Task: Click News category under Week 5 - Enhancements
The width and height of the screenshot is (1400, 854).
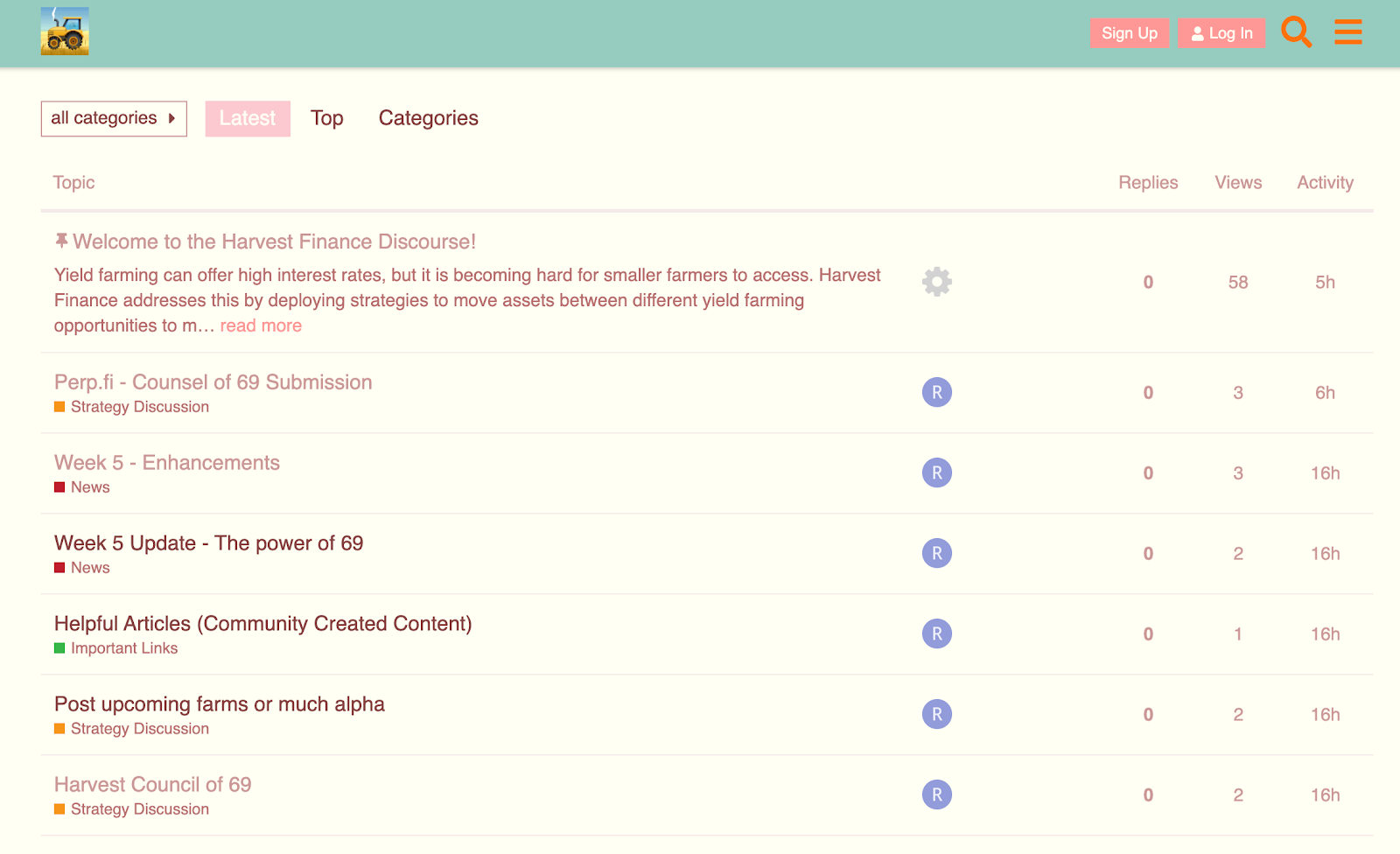Action: [x=82, y=487]
